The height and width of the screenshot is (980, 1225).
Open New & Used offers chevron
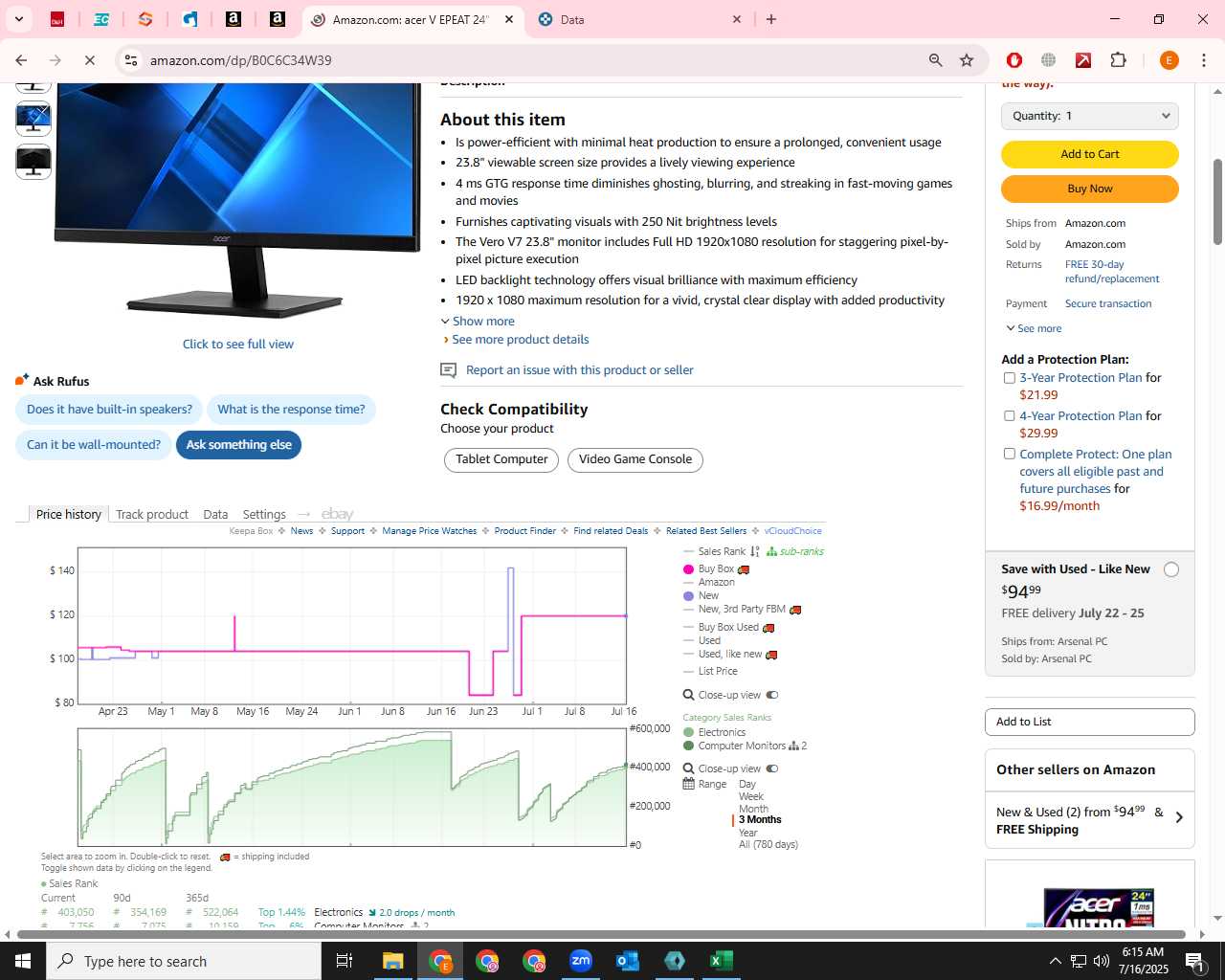(1179, 818)
